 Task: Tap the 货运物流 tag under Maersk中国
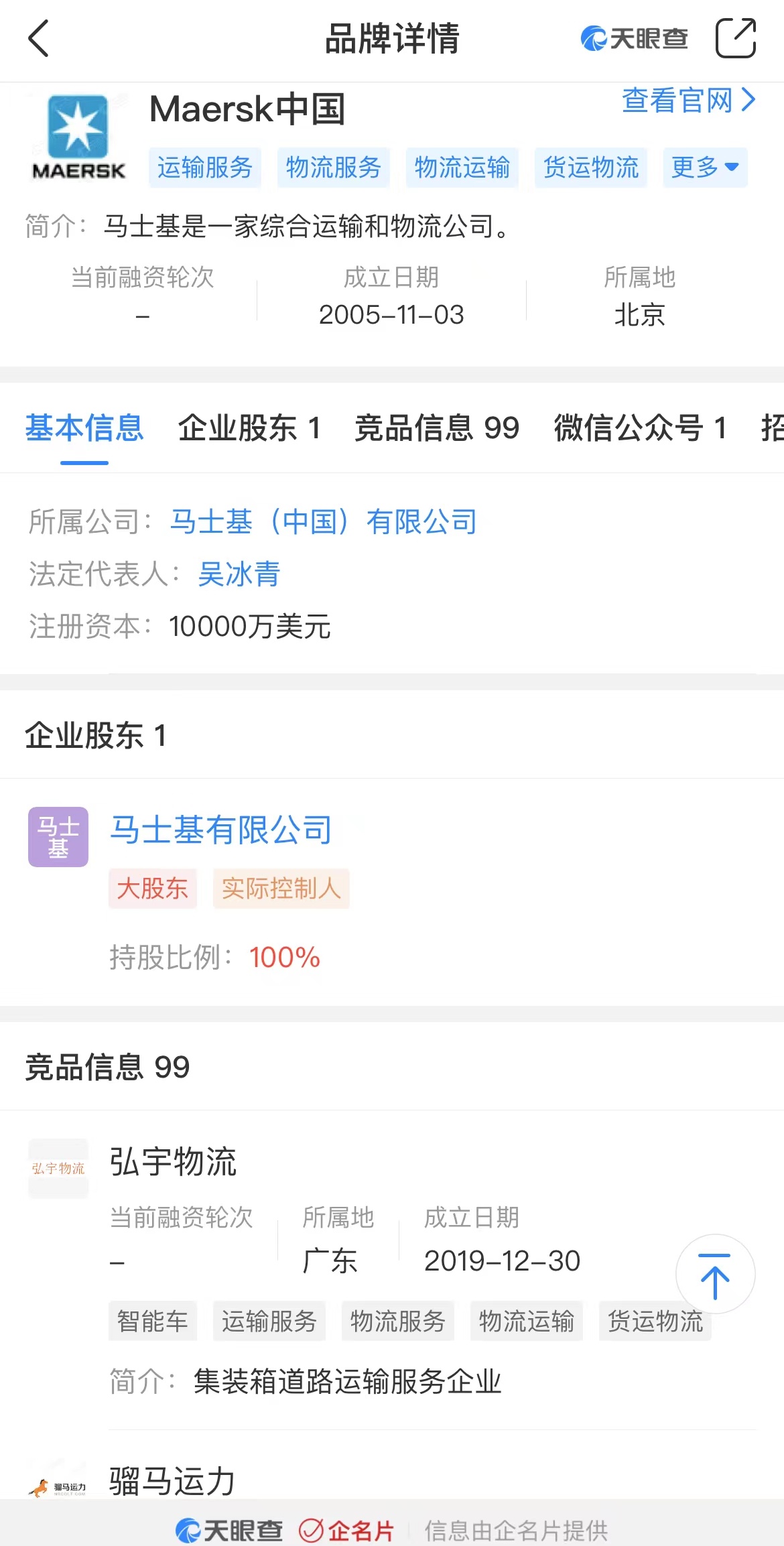590,168
